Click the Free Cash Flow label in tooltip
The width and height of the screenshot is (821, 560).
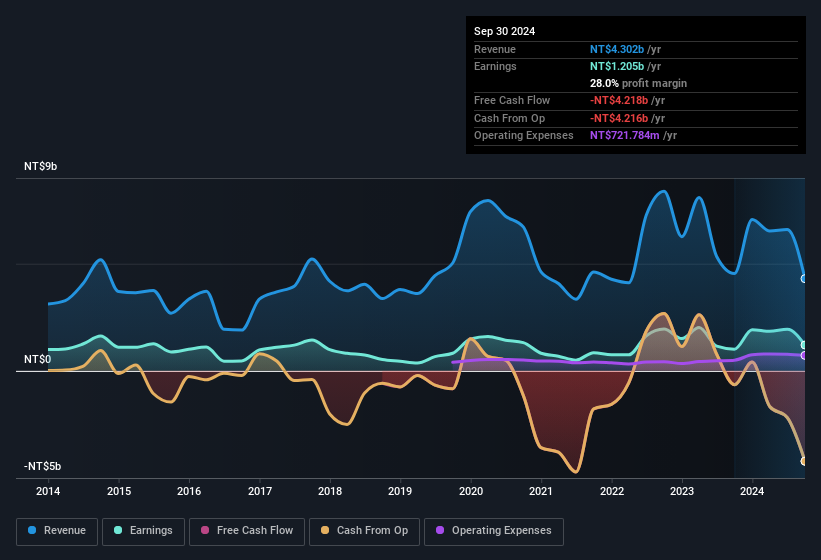512,100
